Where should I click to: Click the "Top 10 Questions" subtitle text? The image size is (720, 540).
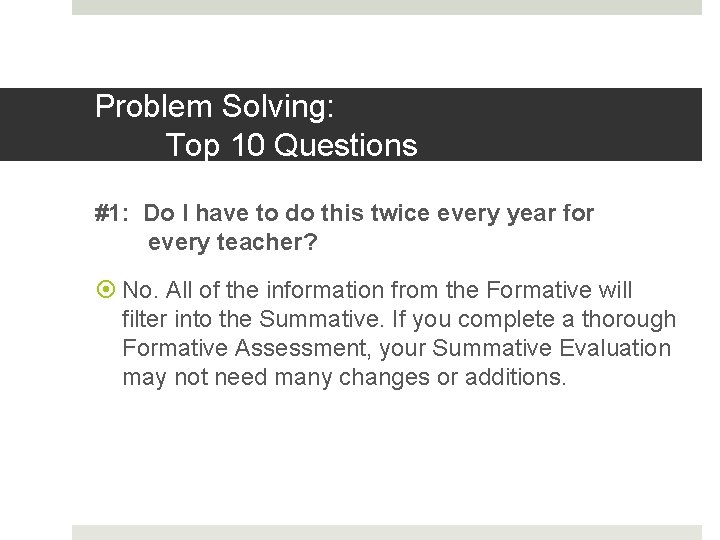click(x=291, y=146)
